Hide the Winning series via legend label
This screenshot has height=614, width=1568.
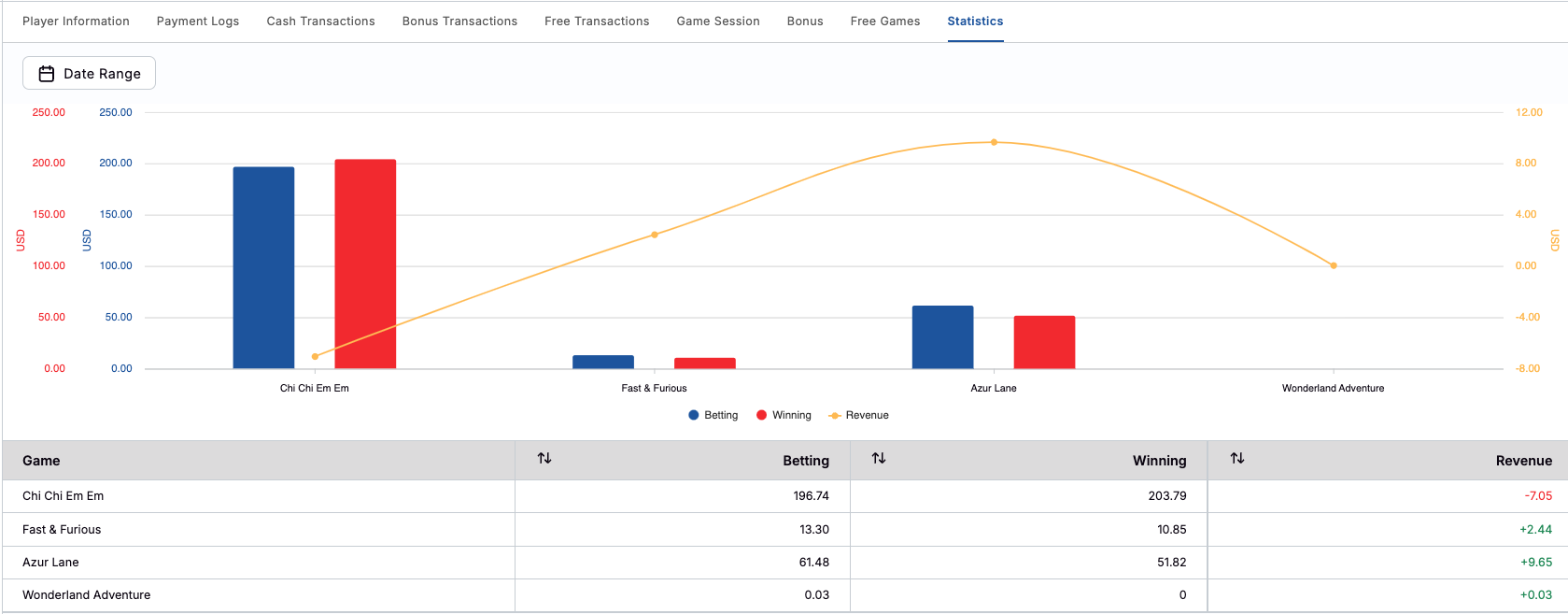tap(792, 415)
